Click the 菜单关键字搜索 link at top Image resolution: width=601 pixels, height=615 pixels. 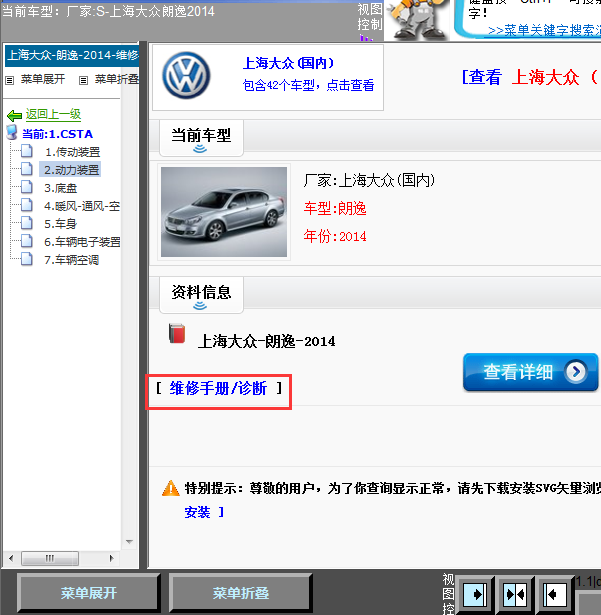(x=545, y=30)
